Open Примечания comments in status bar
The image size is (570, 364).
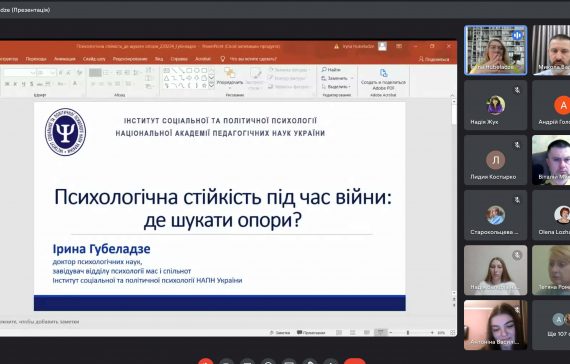pos(311,332)
